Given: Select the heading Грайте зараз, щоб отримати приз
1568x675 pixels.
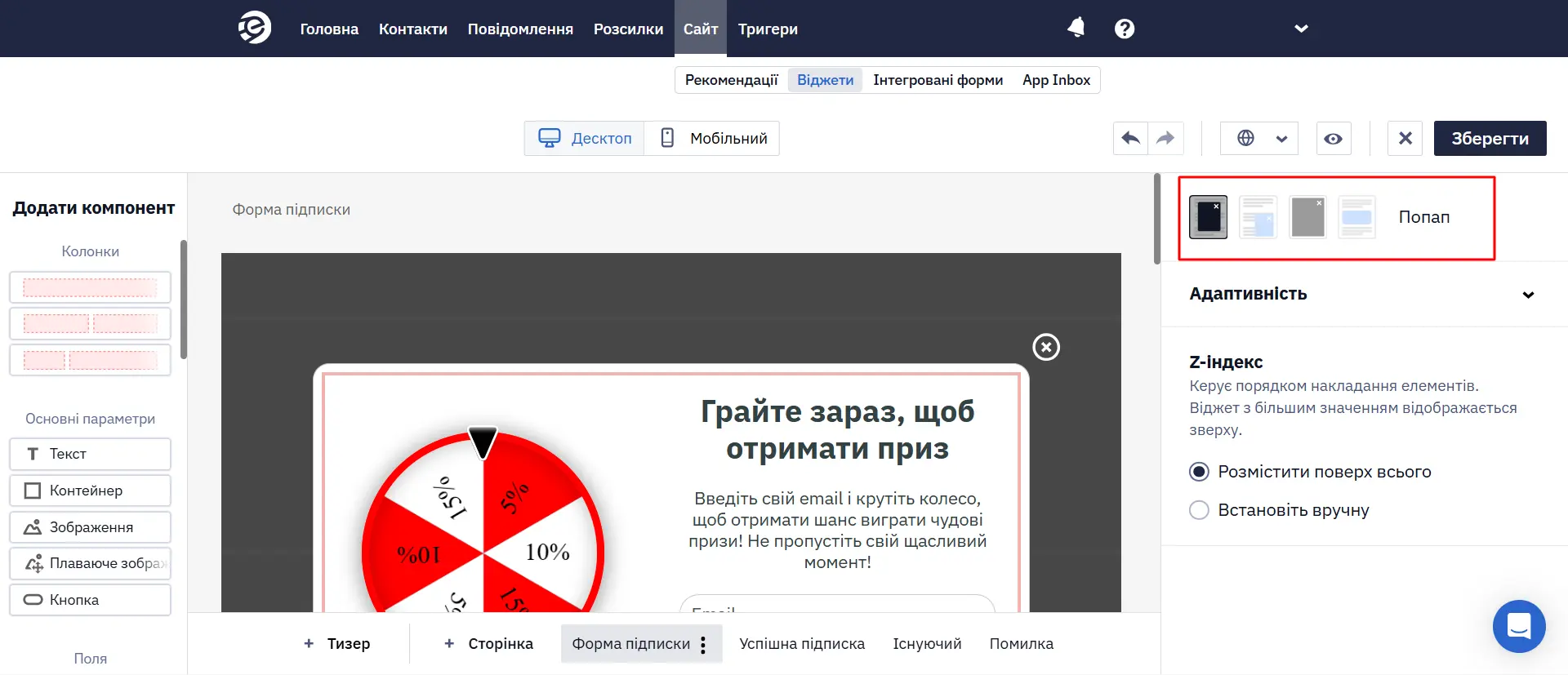Looking at the screenshot, I should (837, 429).
